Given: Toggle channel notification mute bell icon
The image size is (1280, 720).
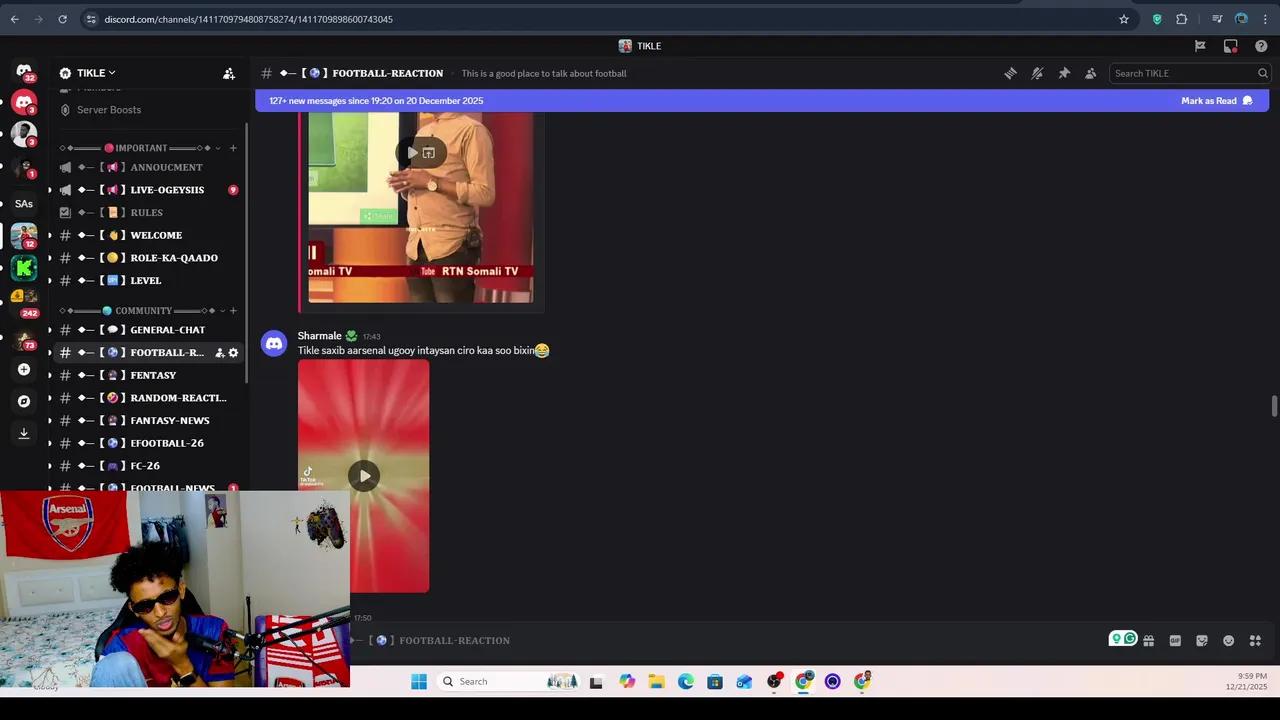Looking at the screenshot, I should tap(1037, 73).
